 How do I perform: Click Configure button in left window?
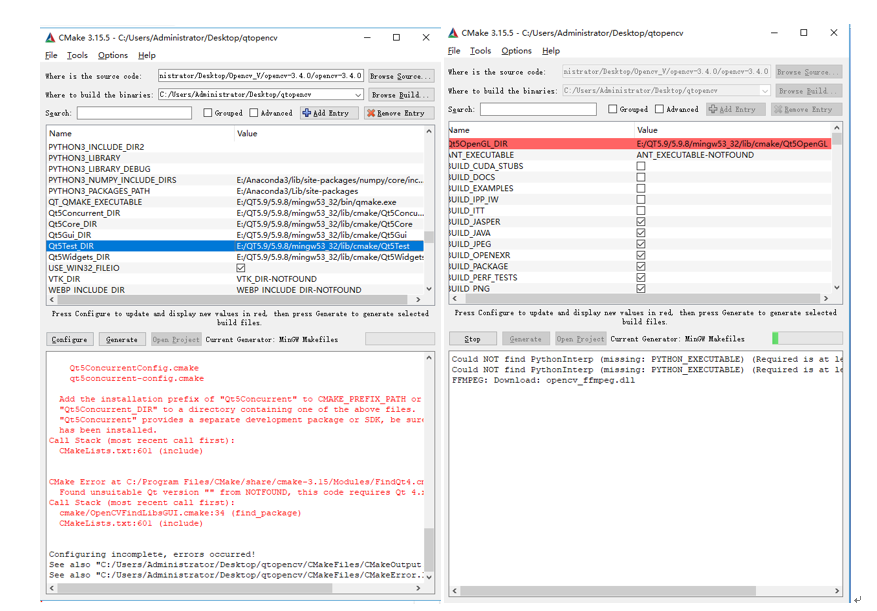(x=69, y=340)
